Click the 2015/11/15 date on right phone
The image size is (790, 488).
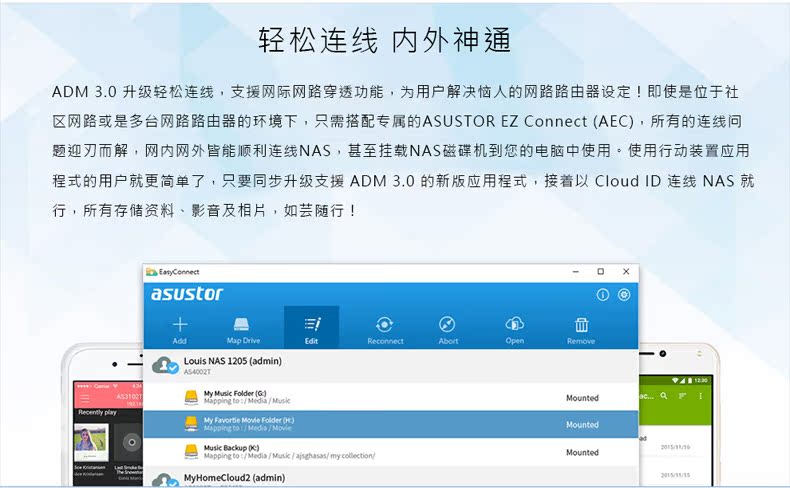pyautogui.click(x=675, y=475)
